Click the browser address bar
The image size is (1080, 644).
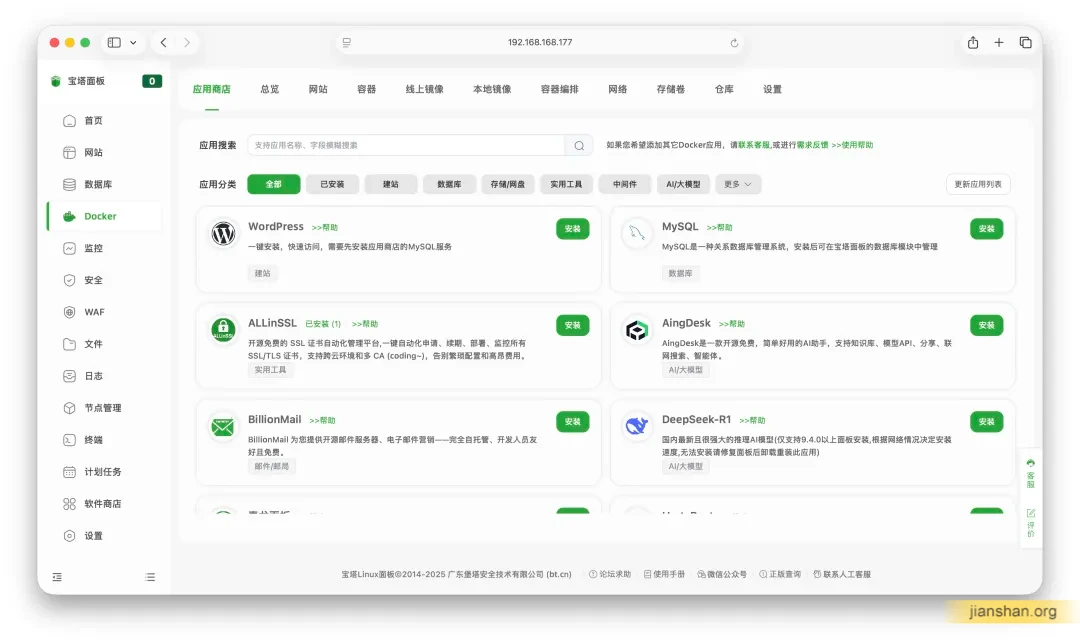coord(540,43)
